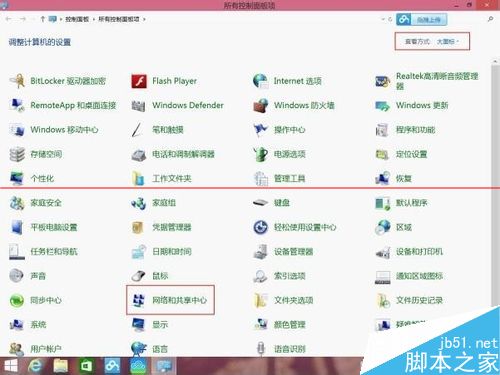Open 程序和功能 icon
This screenshot has height=375, width=500.
click(382, 130)
